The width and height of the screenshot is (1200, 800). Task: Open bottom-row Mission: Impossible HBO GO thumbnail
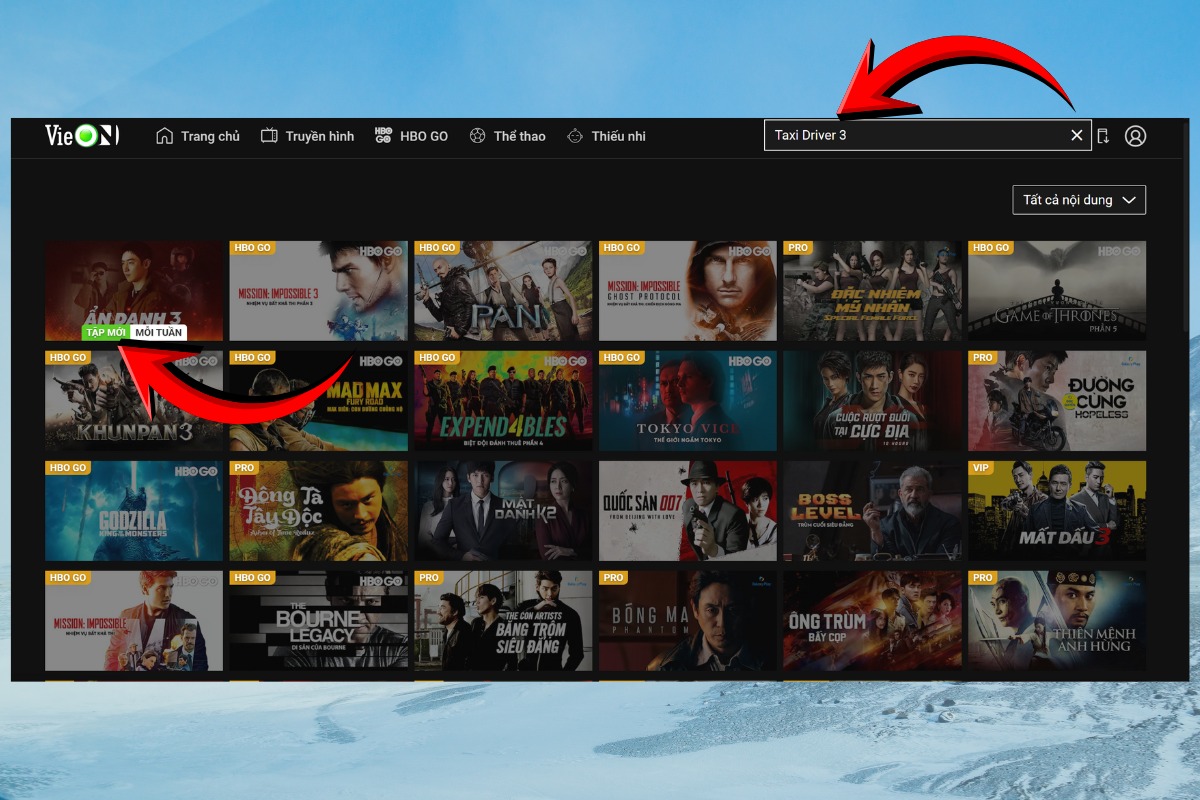coord(134,620)
